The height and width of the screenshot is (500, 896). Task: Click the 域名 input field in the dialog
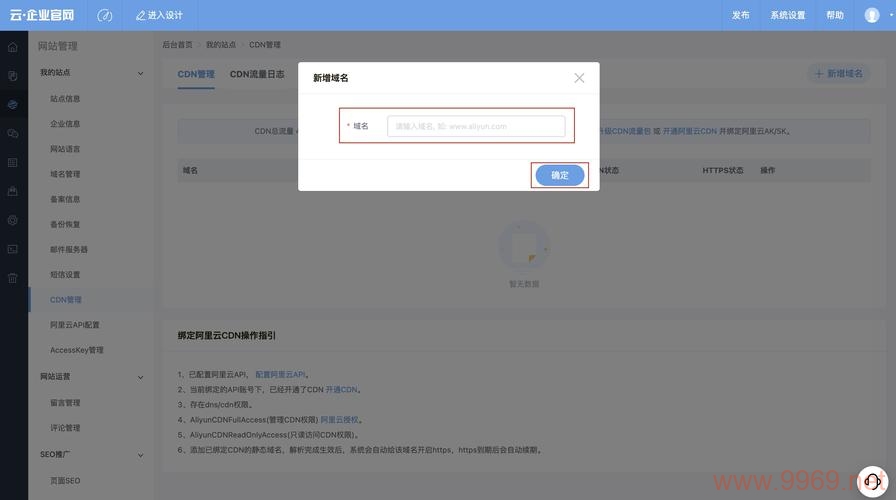476,126
